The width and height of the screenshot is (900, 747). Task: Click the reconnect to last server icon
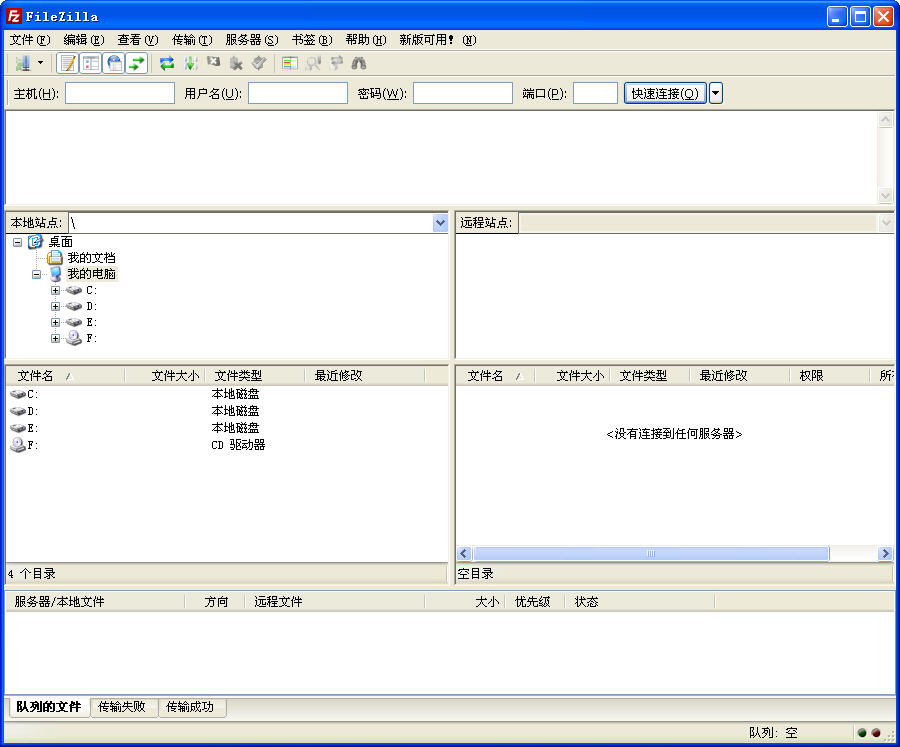tap(259, 63)
